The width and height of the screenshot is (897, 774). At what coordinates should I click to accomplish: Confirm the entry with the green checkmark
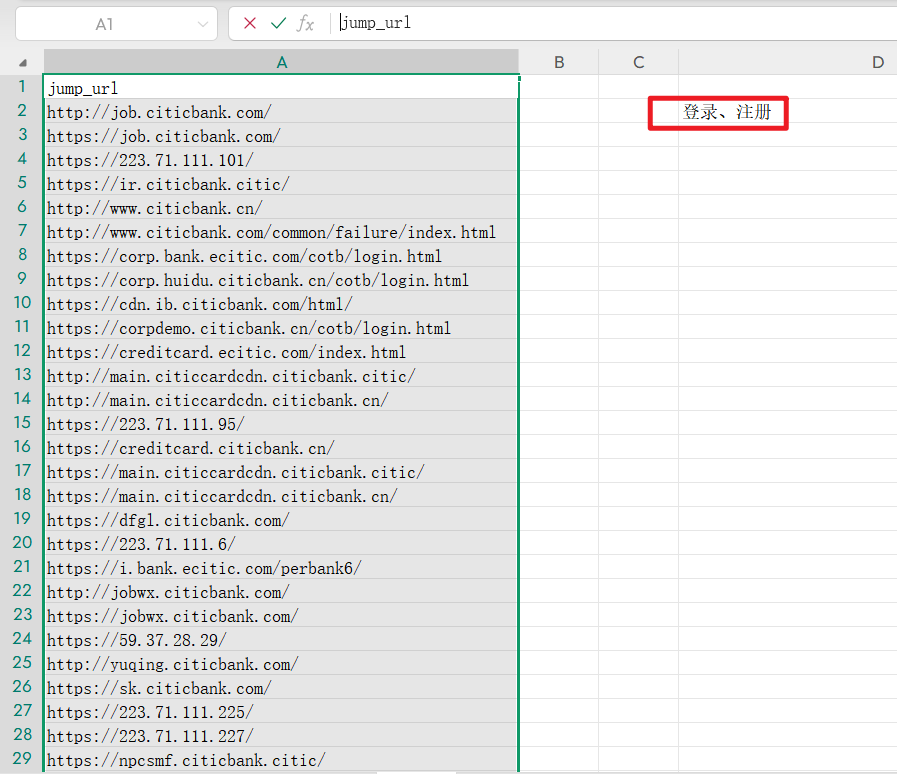pos(278,23)
